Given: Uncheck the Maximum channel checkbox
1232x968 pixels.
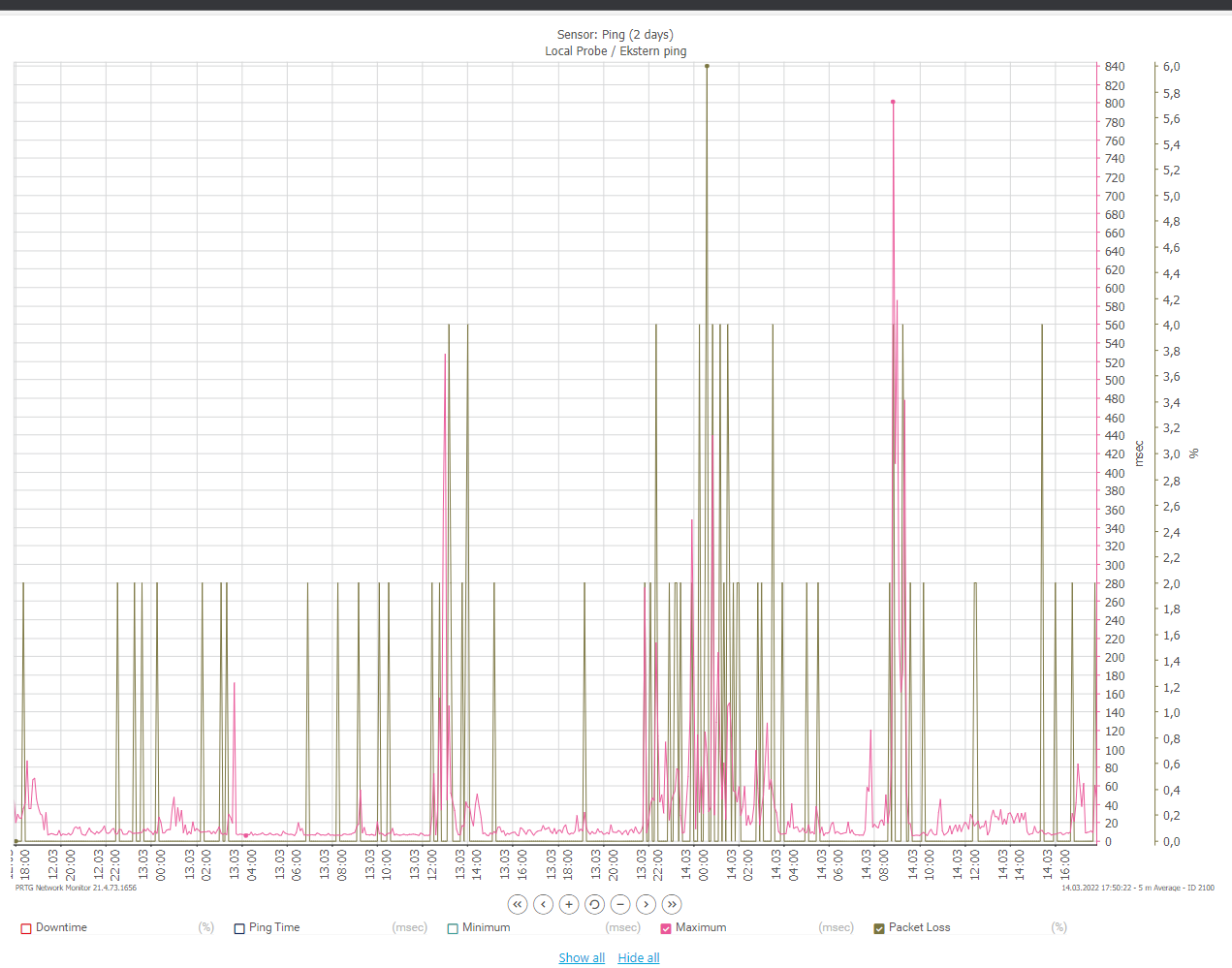Looking at the screenshot, I should click(666, 928).
